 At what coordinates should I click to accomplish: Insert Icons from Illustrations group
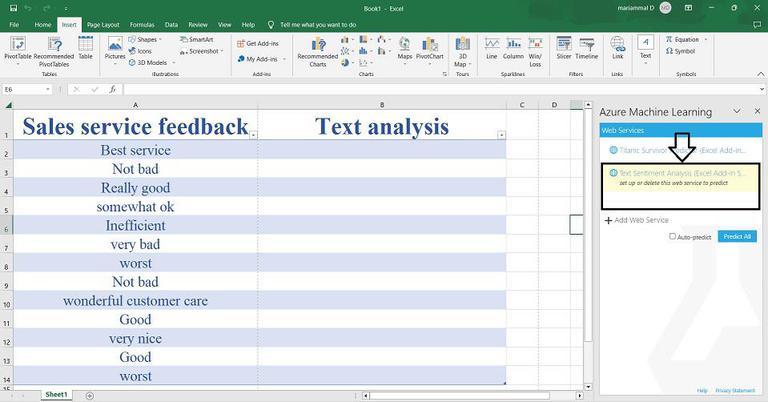(140, 51)
